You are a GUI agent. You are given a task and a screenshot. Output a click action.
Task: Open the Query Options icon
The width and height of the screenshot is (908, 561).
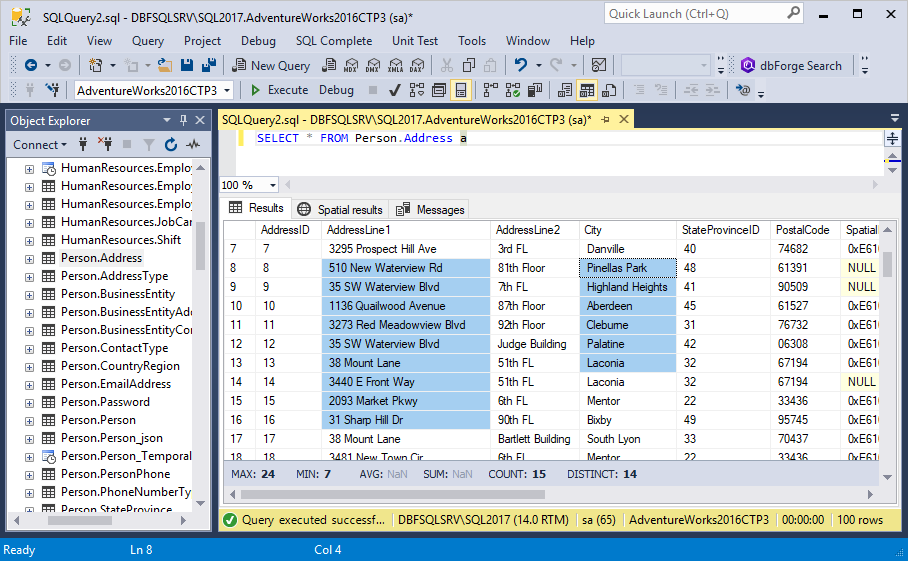439,90
